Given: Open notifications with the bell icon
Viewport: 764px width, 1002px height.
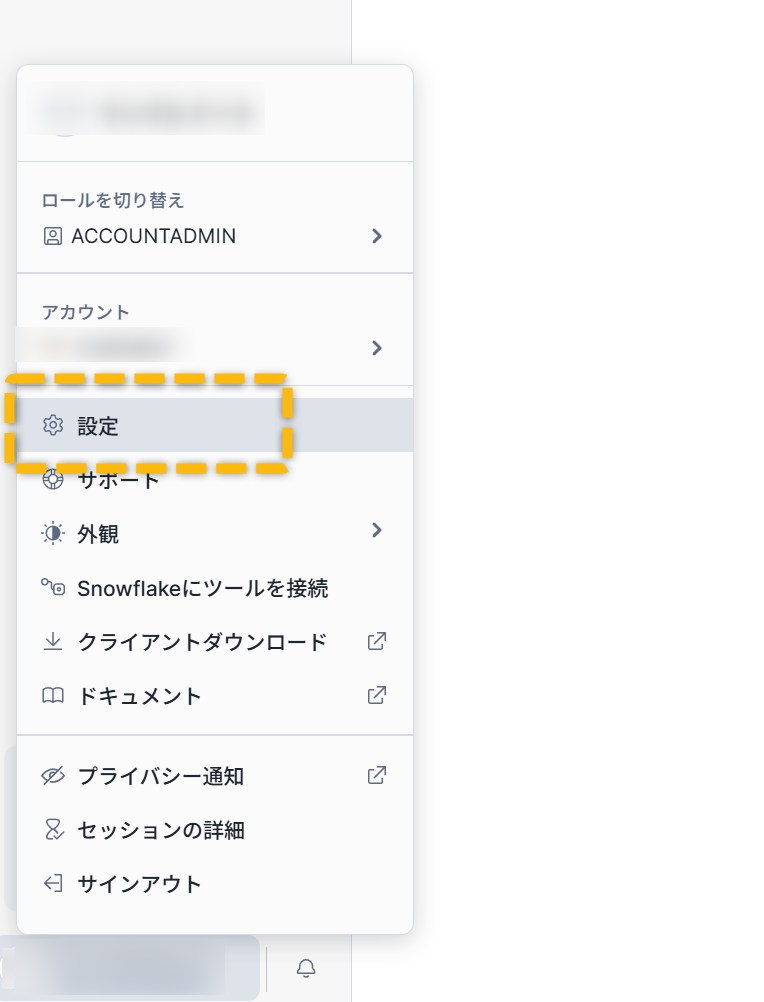Looking at the screenshot, I should (x=307, y=968).
